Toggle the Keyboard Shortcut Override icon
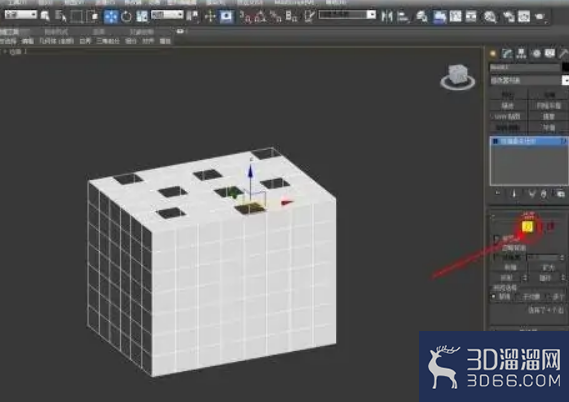 pyautogui.click(x=227, y=16)
